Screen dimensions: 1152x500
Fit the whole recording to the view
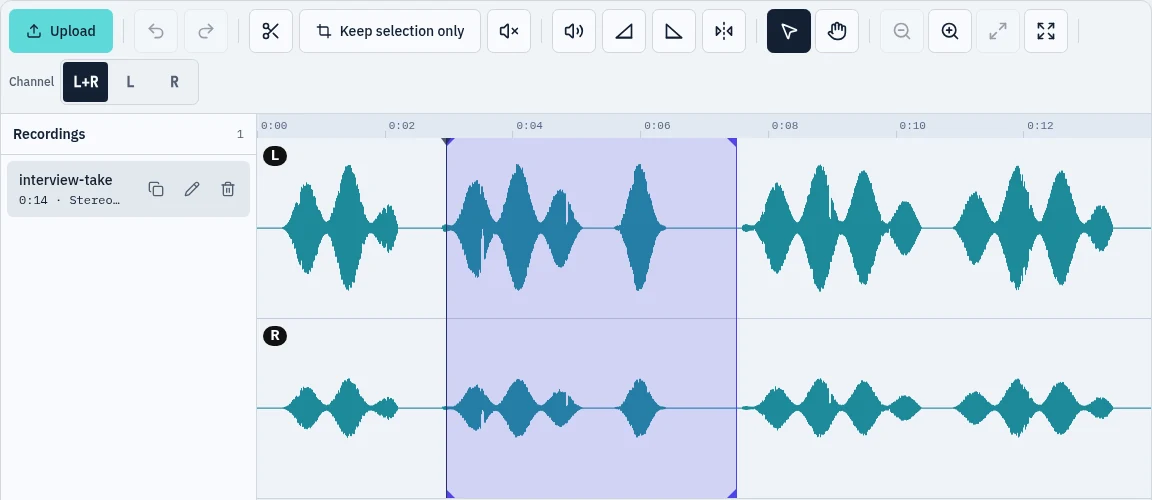1045,31
